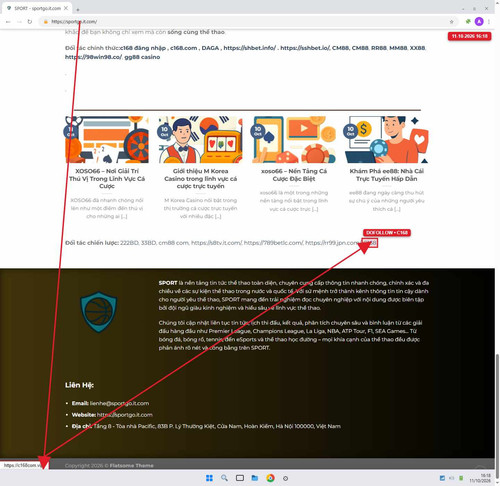
Task: Open the https://rr99.jpn.com link
Action: [332, 243]
